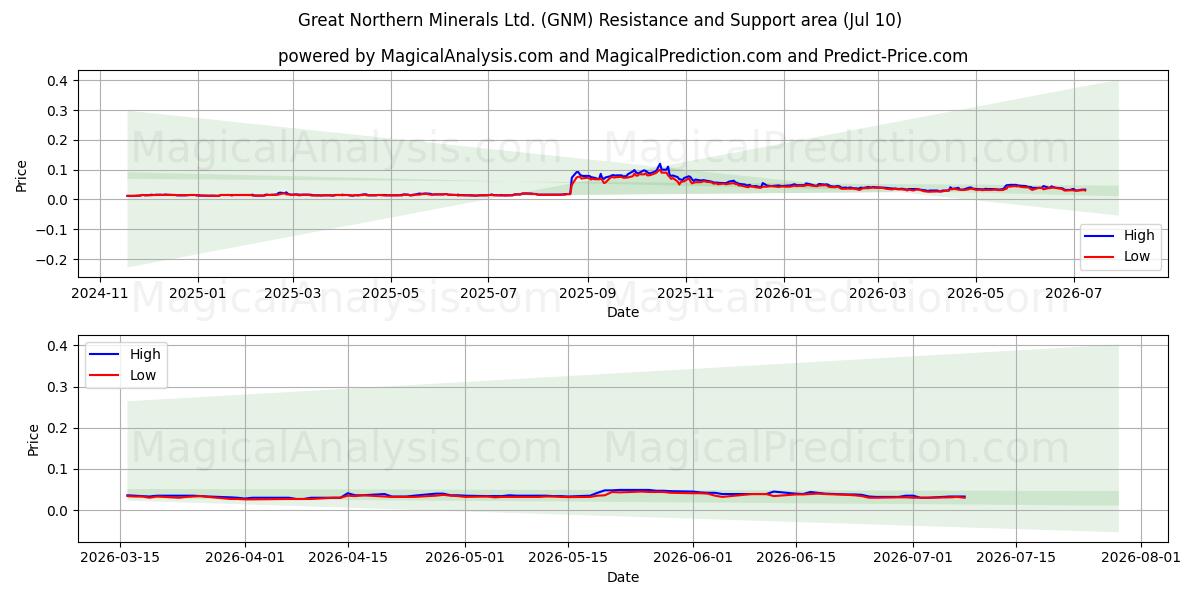1200x600 pixels.
Task: Click the '2026-03' date tick label
Action: [878, 294]
